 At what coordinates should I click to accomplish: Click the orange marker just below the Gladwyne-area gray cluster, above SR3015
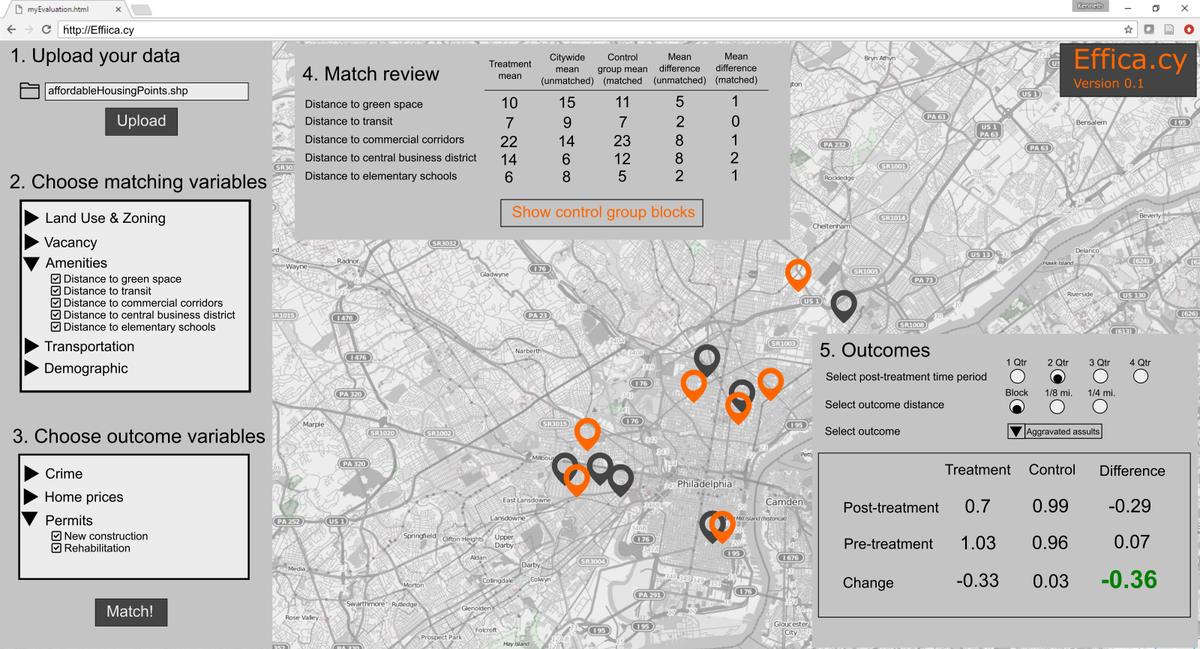[588, 433]
